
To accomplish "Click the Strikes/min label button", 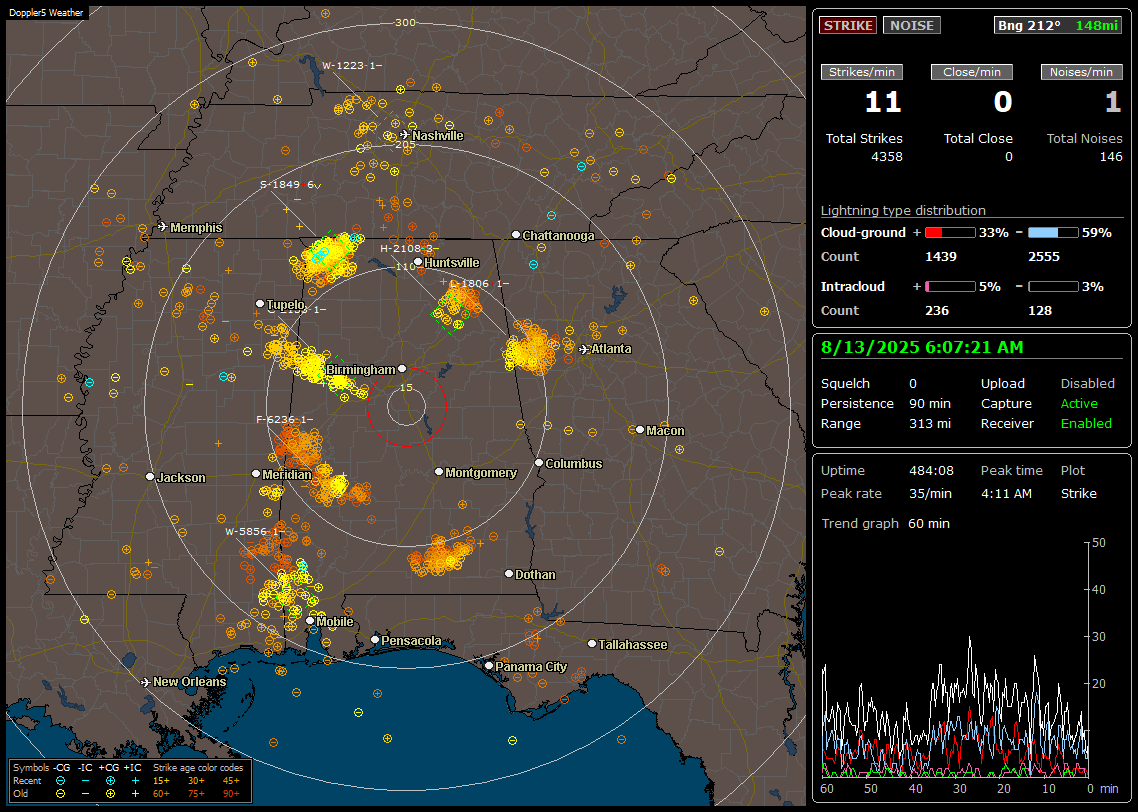I will (861, 72).
